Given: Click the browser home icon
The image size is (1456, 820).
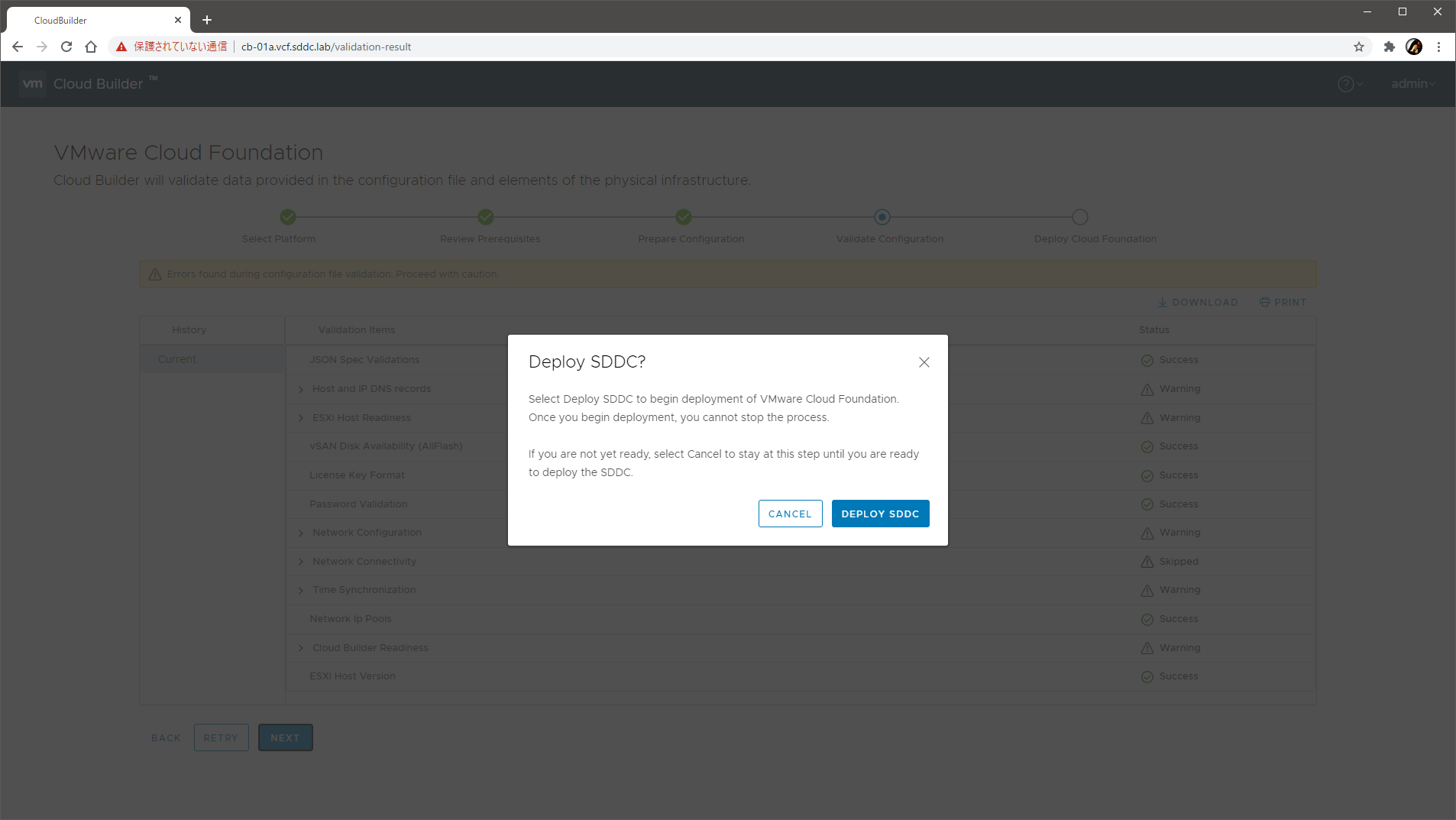Looking at the screenshot, I should (91, 47).
